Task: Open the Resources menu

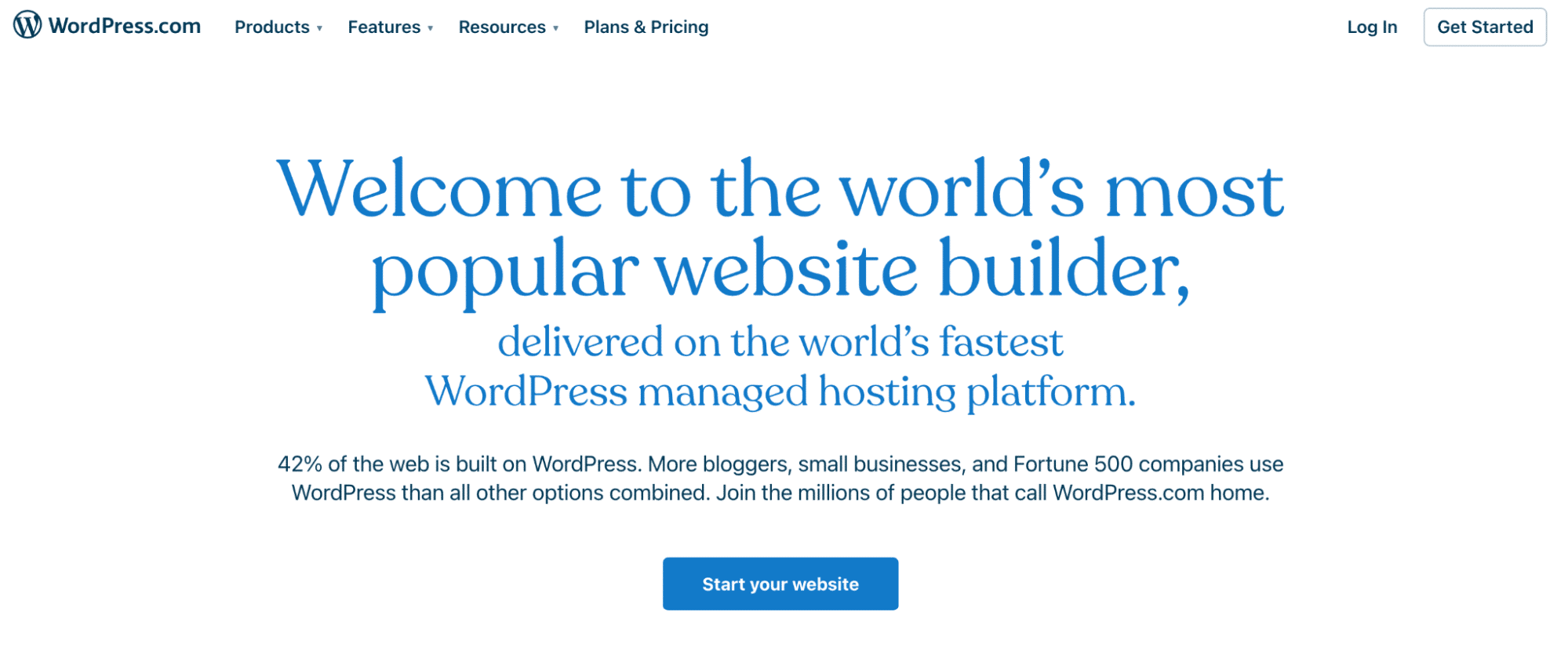Action: (x=502, y=27)
